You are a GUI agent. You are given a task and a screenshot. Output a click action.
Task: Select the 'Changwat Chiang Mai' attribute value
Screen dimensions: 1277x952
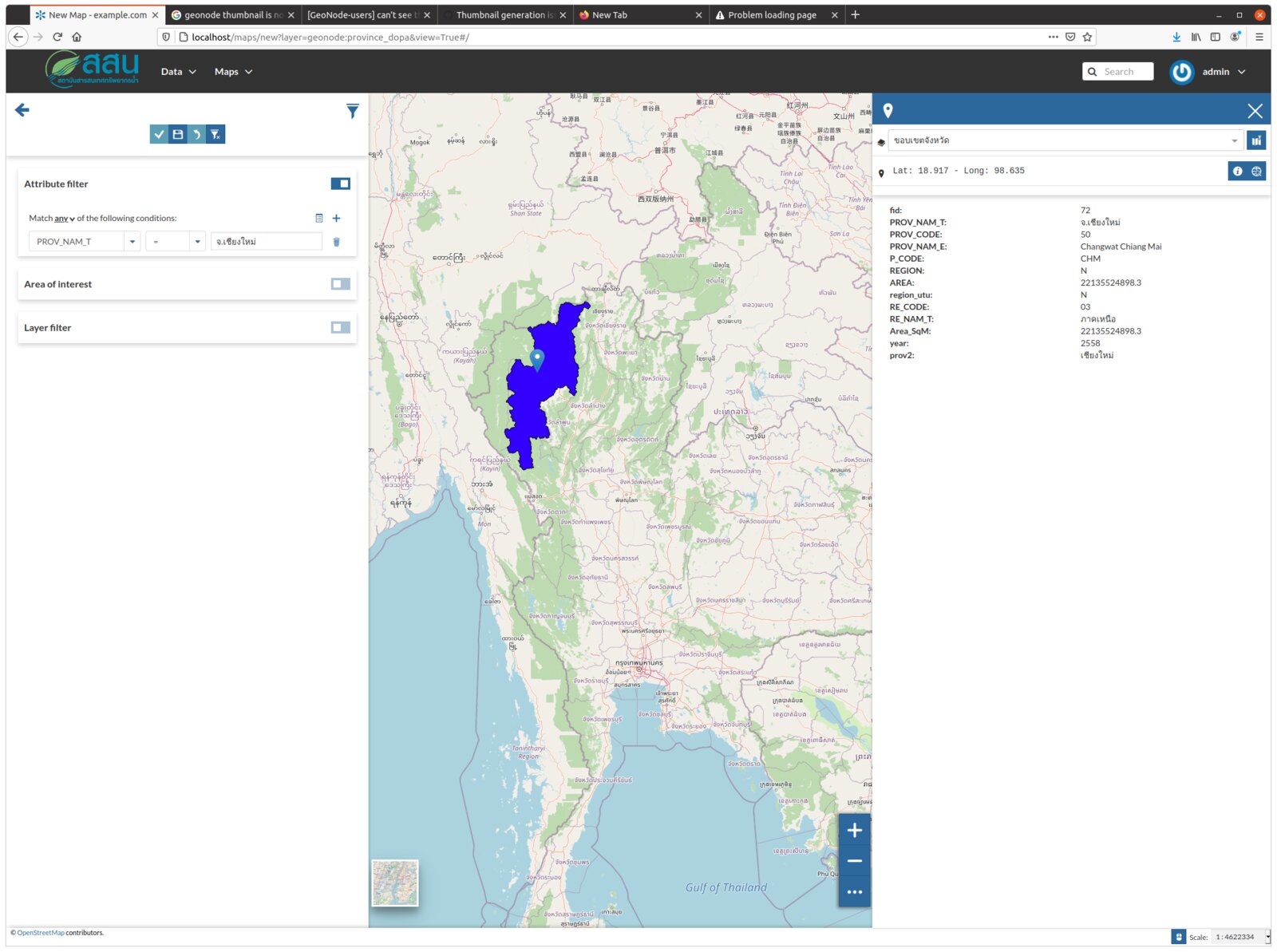pyautogui.click(x=1121, y=247)
